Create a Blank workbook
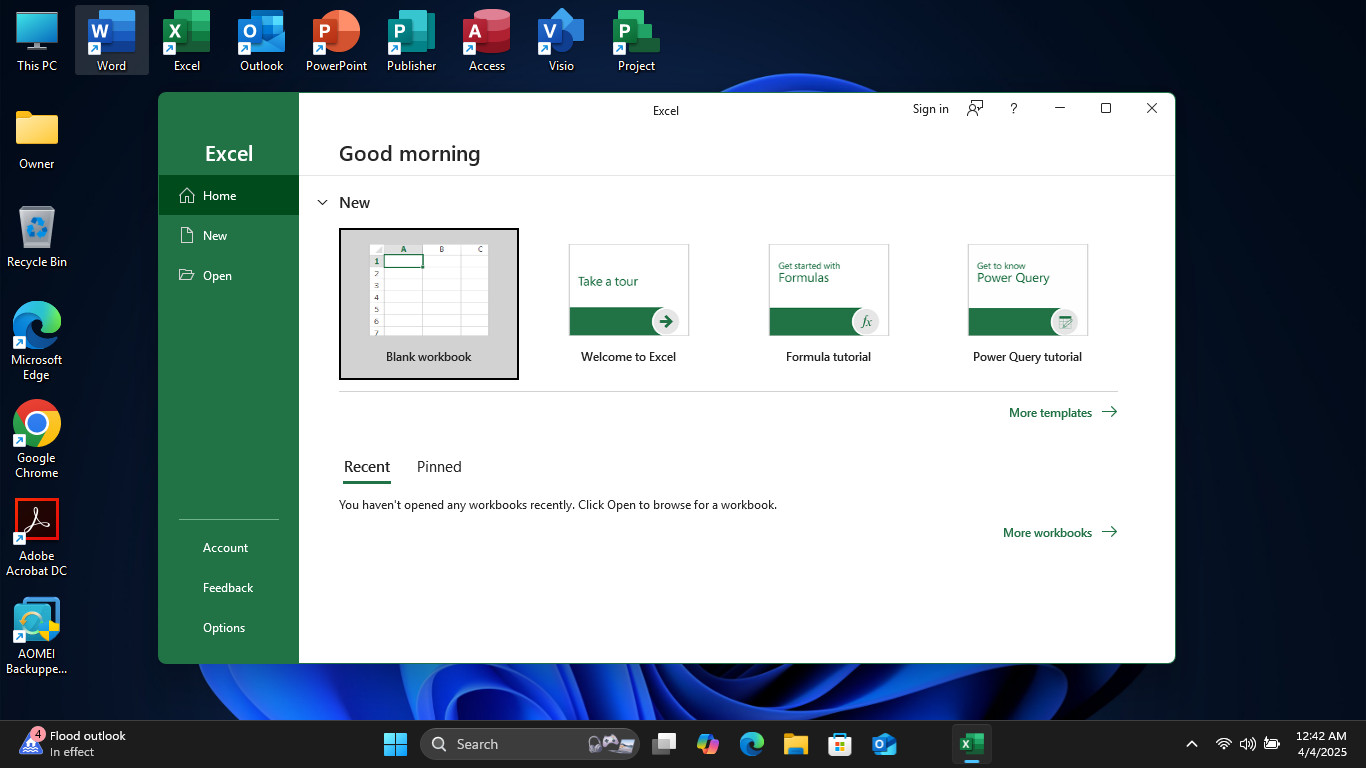This screenshot has height=768, width=1366. 429,304
